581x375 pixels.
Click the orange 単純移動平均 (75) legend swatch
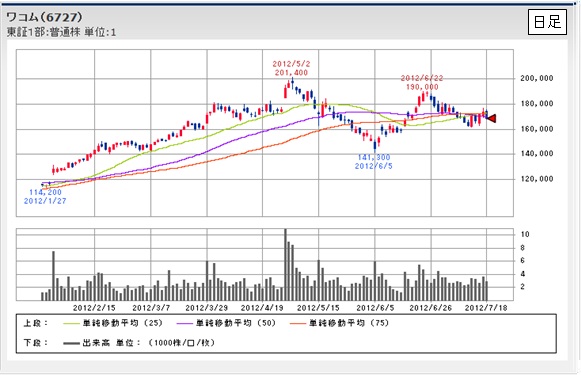[x=298, y=324]
